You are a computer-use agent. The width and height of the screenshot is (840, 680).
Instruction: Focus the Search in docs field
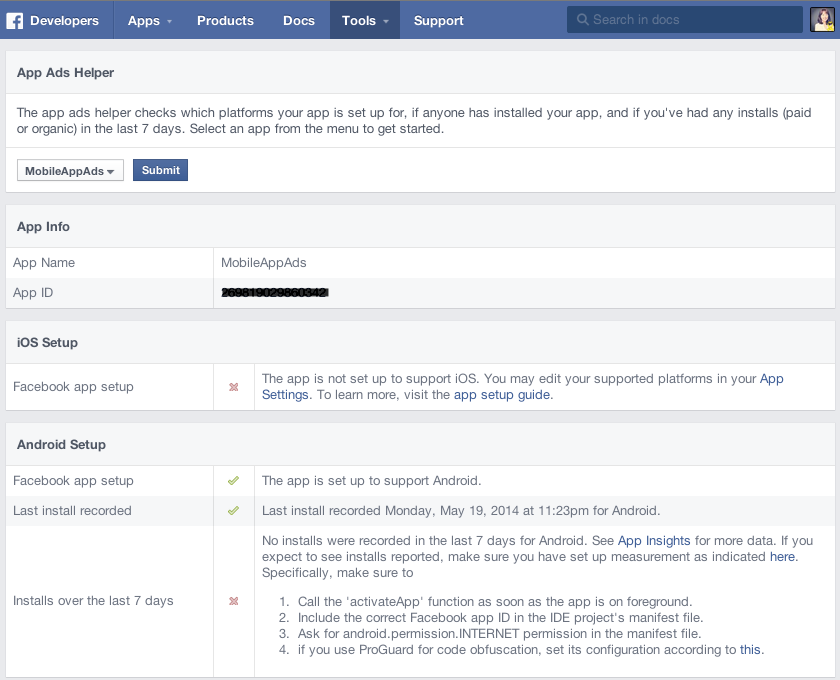690,20
